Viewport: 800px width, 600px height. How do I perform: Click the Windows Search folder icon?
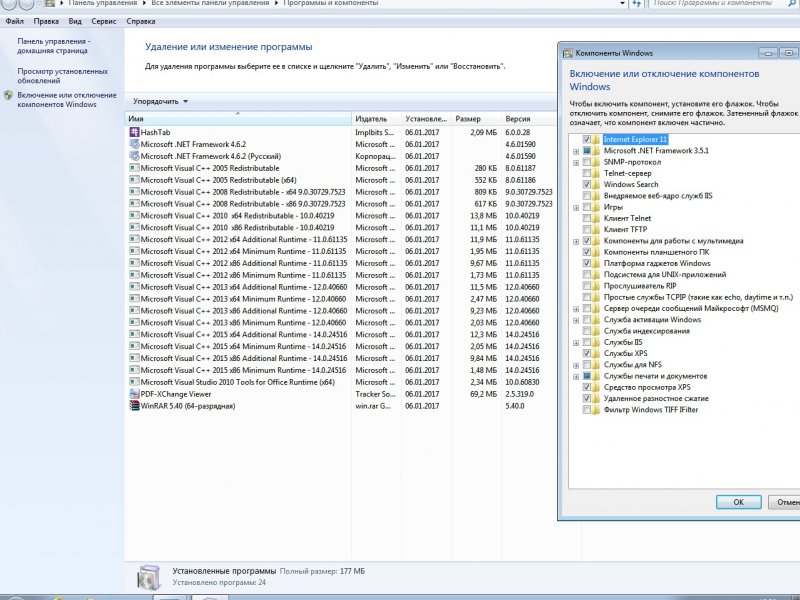(596, 184)
